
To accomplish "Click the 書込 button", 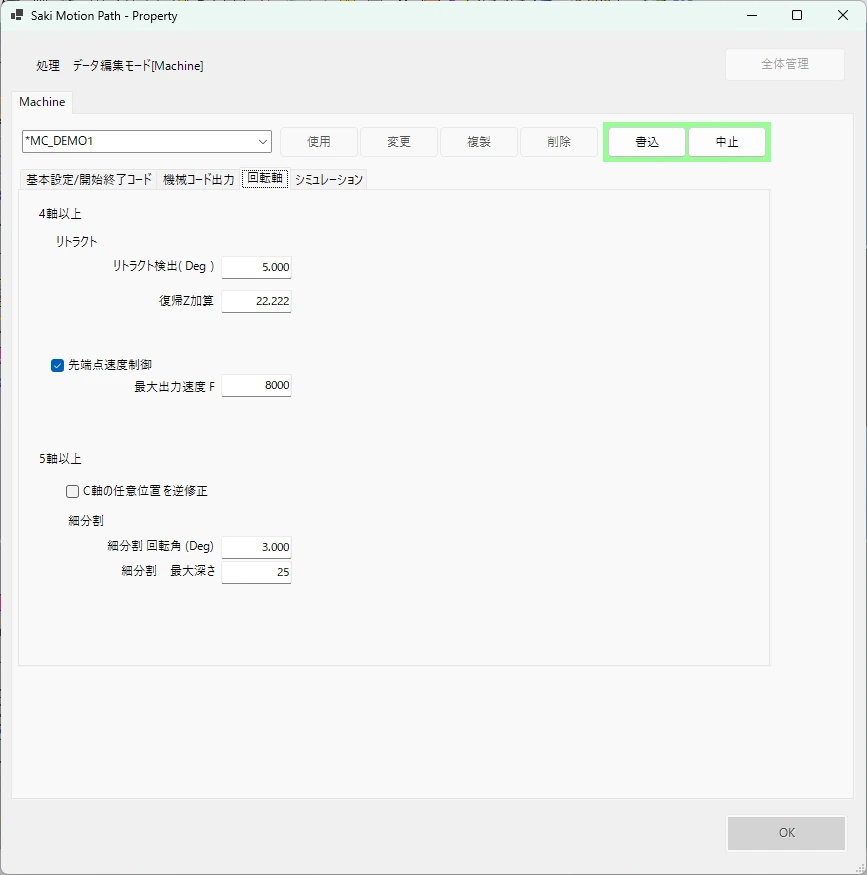I will (x=647, y=142).
